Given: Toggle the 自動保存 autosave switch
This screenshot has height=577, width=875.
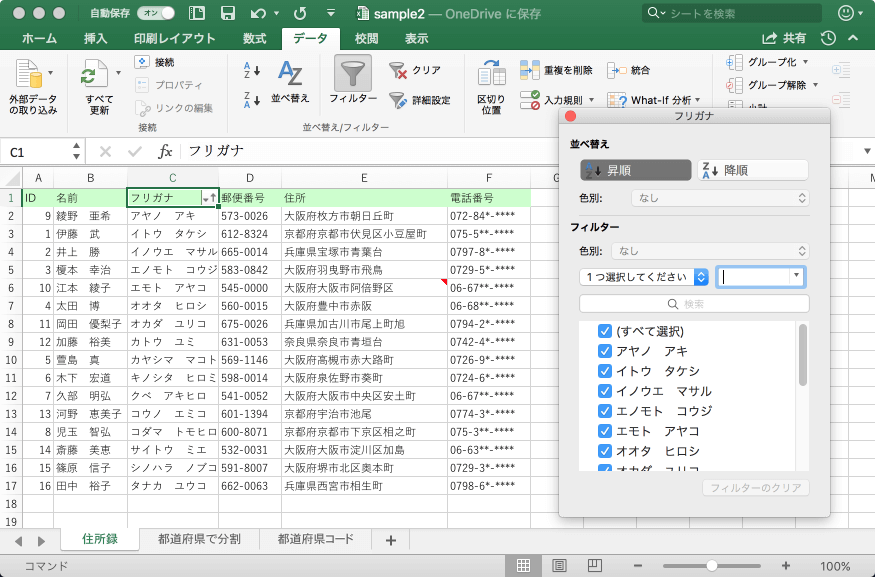Looking at the screenshot, I should (156, 13).
